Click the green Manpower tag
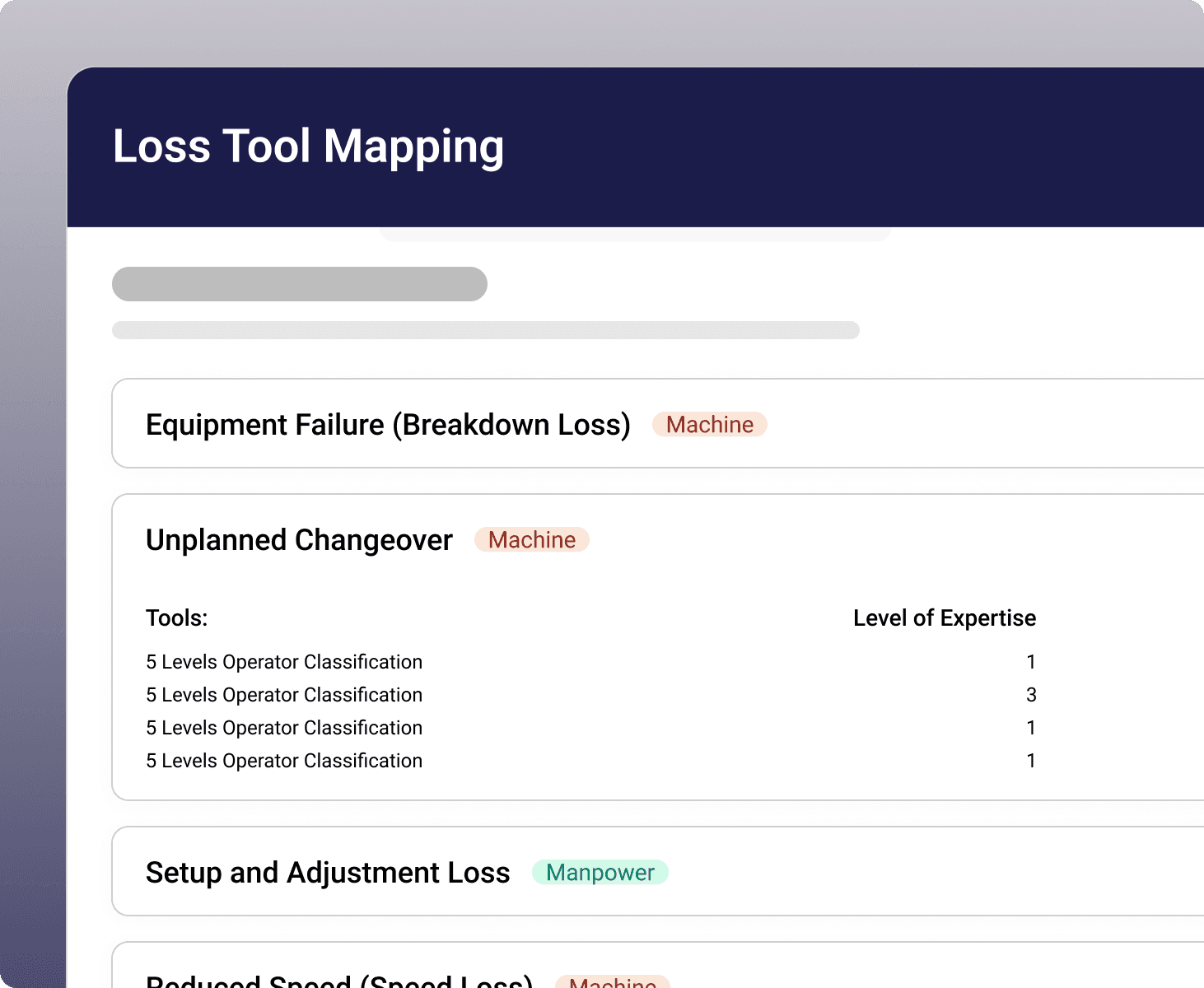Viewport: 1204px width, 988px height. (600, 873)
